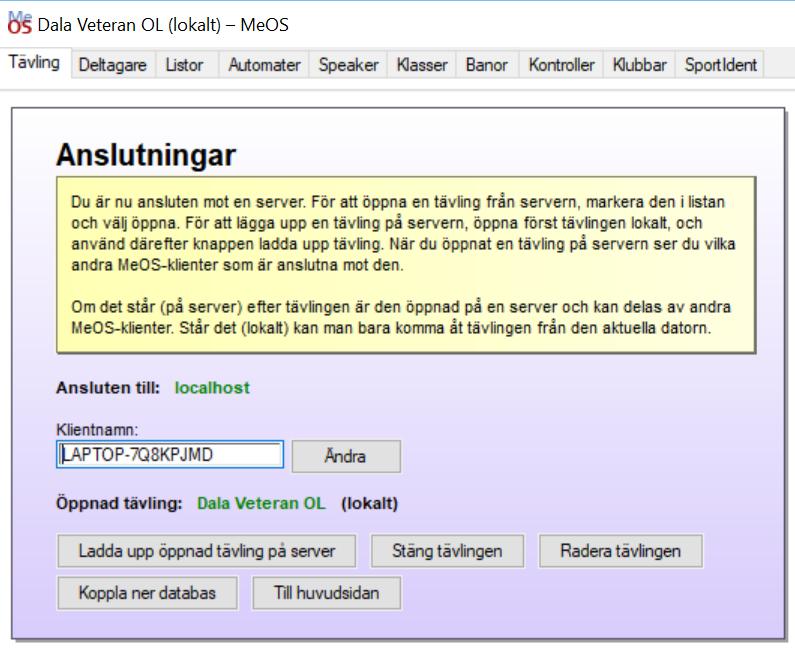Switch to the Banor tab
Image resolution: width=795 pixels, height=652 pixels.
(487, 65)
